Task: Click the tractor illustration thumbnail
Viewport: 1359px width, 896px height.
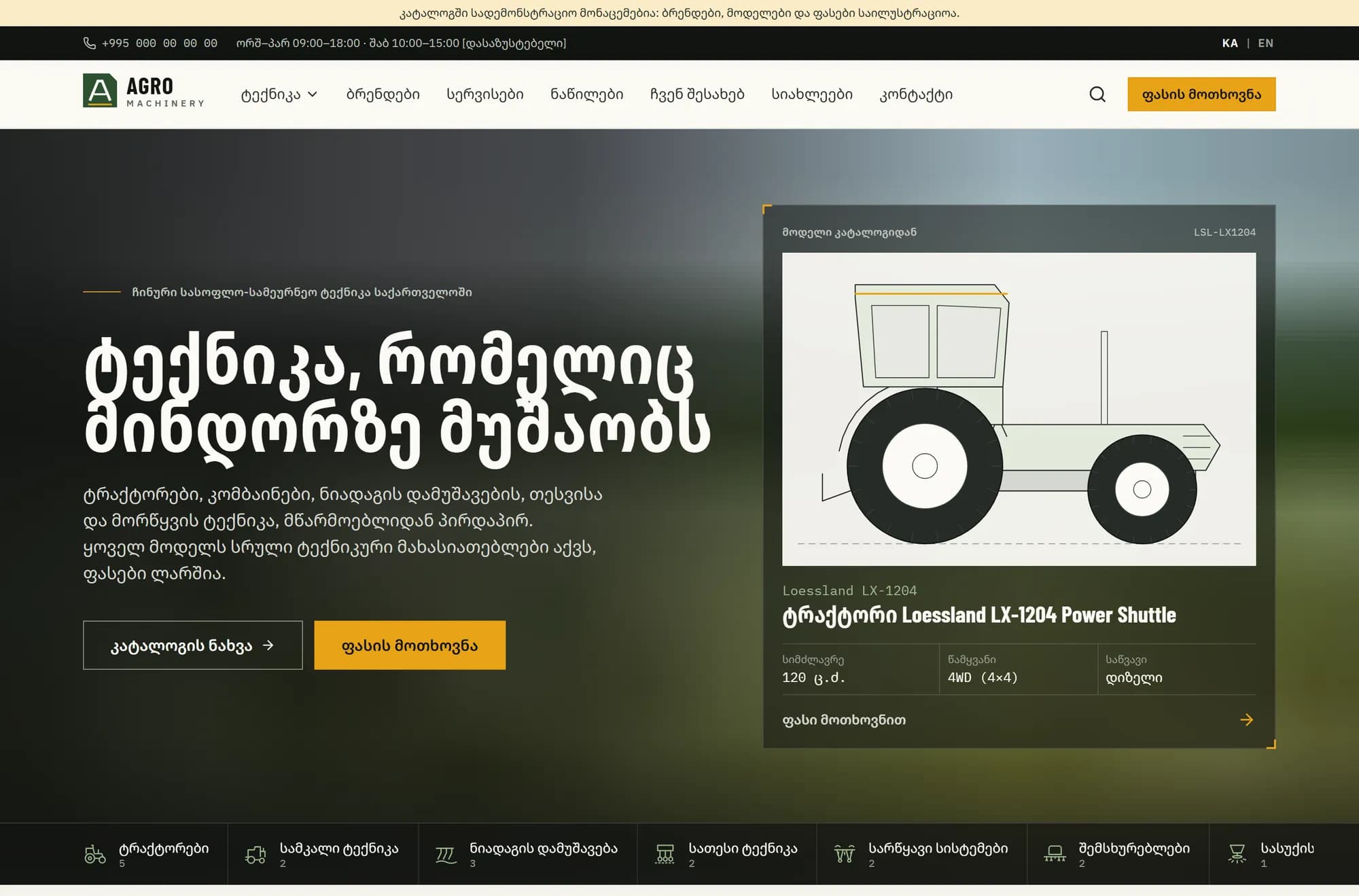Action: click(1019, 409)
